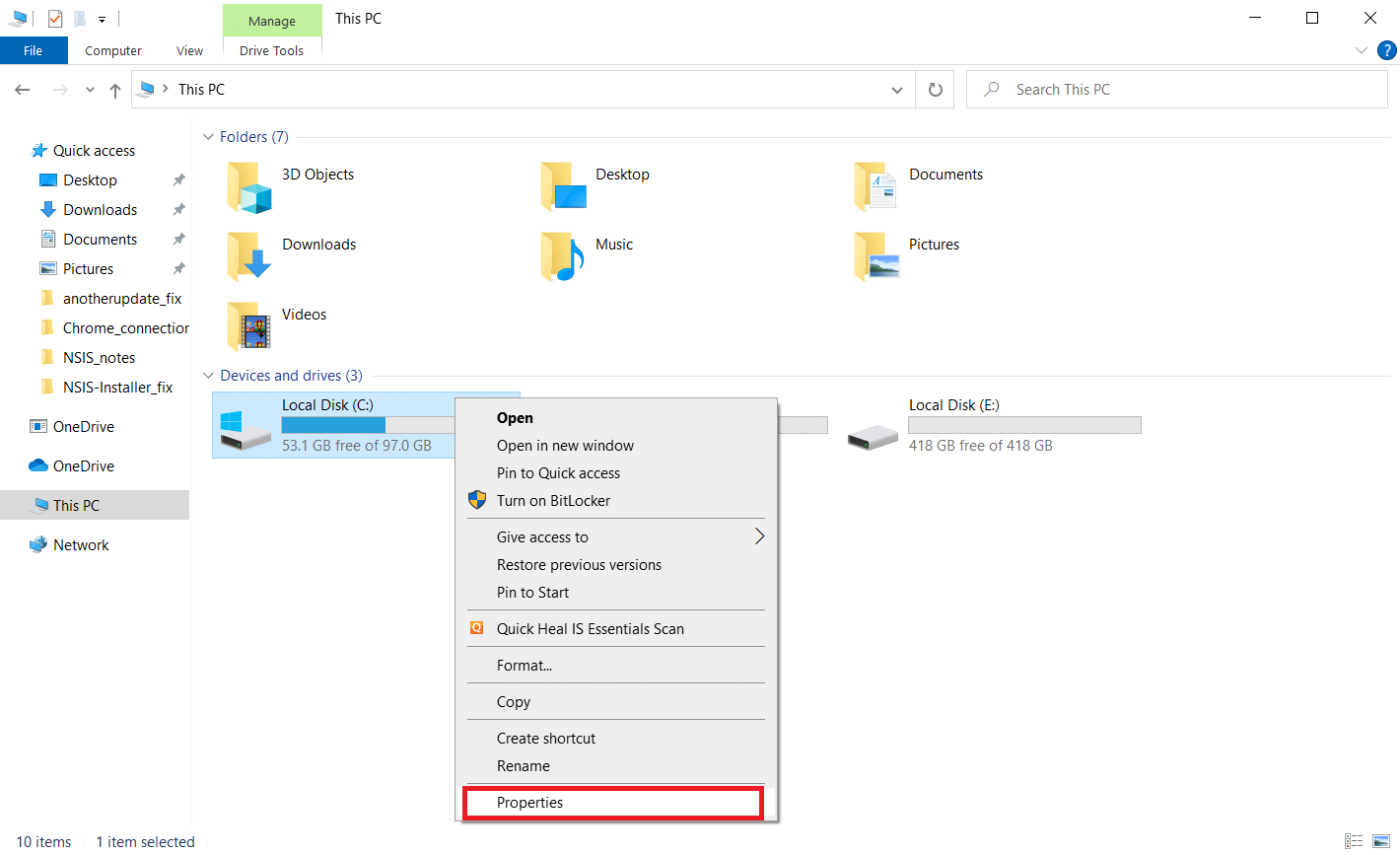Click the Properties quick access toolbar icon
The width and height of the screenshot is (1400, 855).
click(x=55, y=18)
